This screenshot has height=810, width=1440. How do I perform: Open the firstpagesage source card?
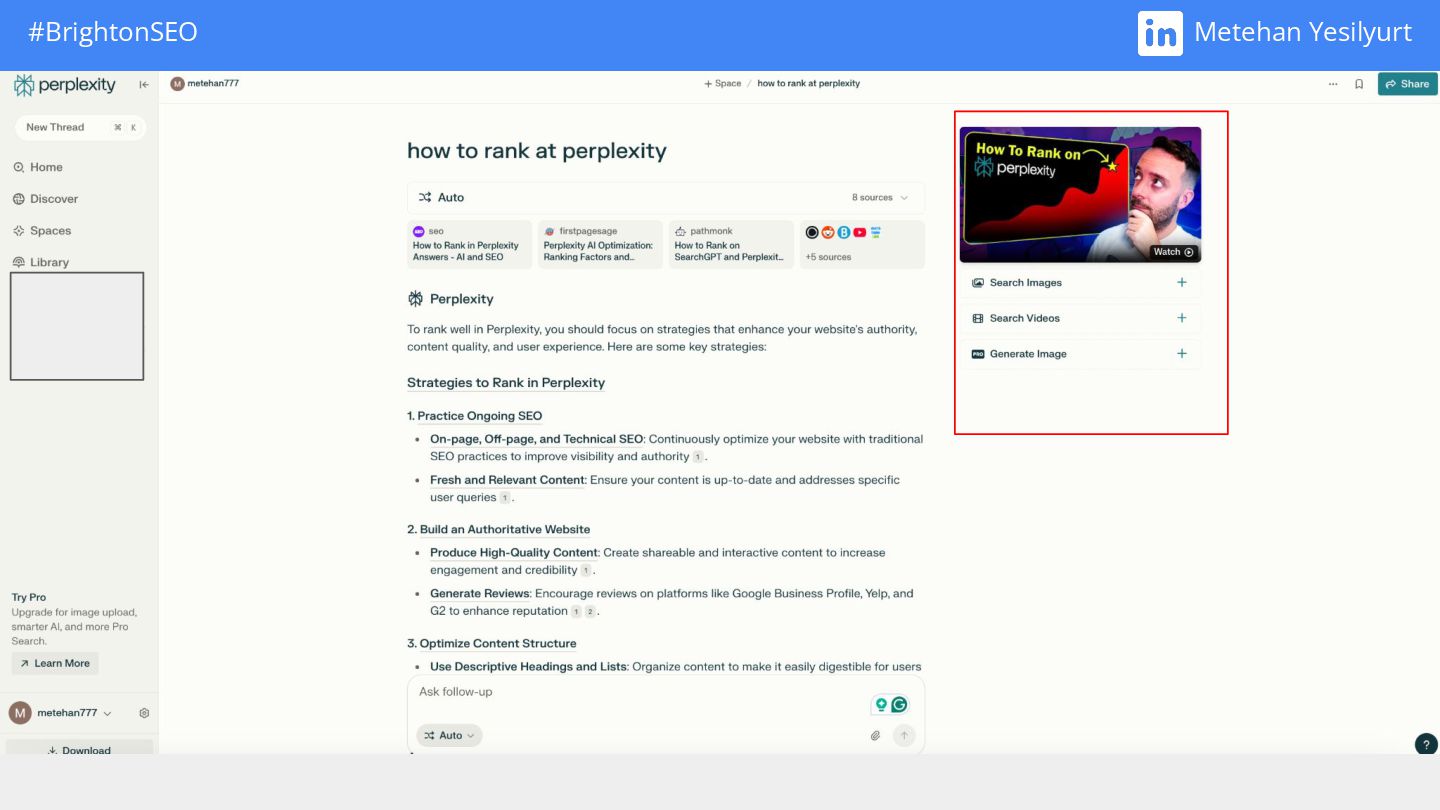[x=600, y=244]
